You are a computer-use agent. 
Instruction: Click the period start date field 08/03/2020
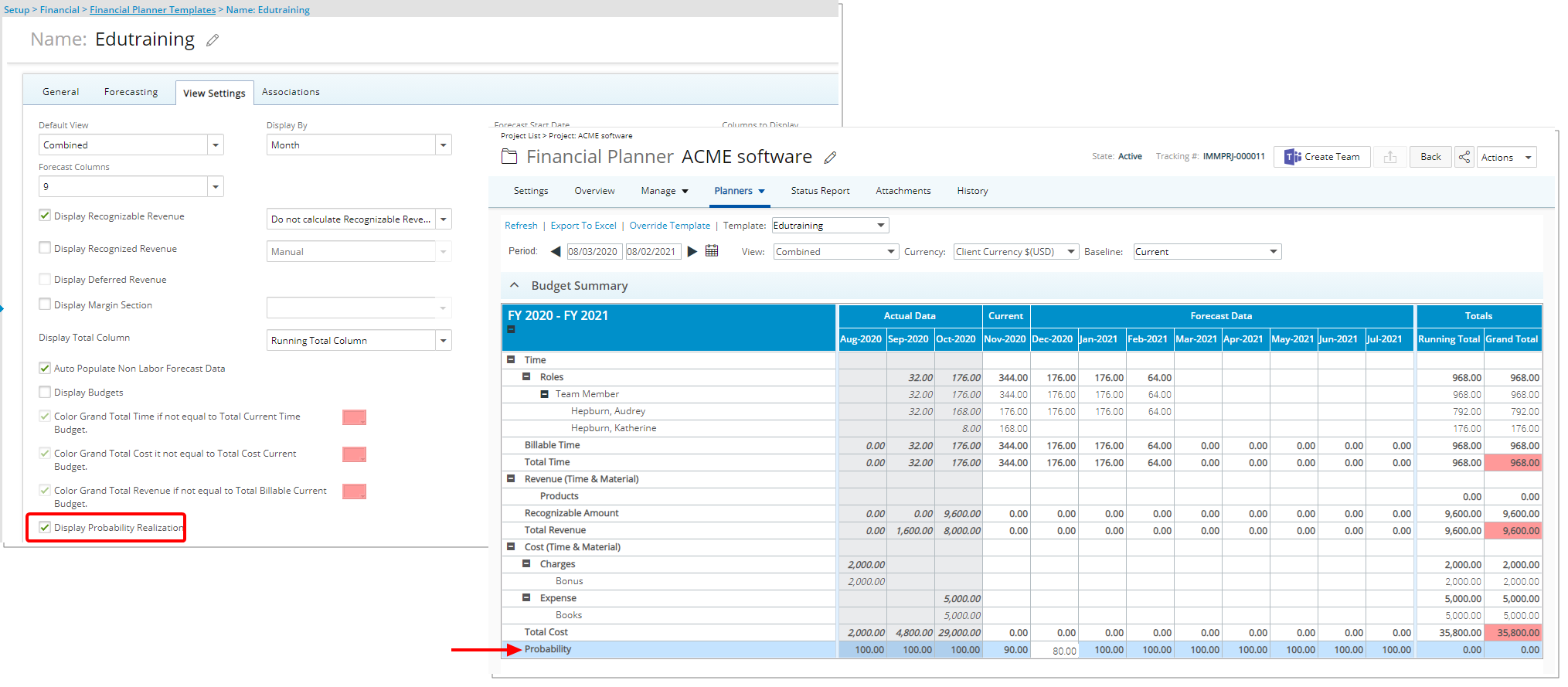594,251
